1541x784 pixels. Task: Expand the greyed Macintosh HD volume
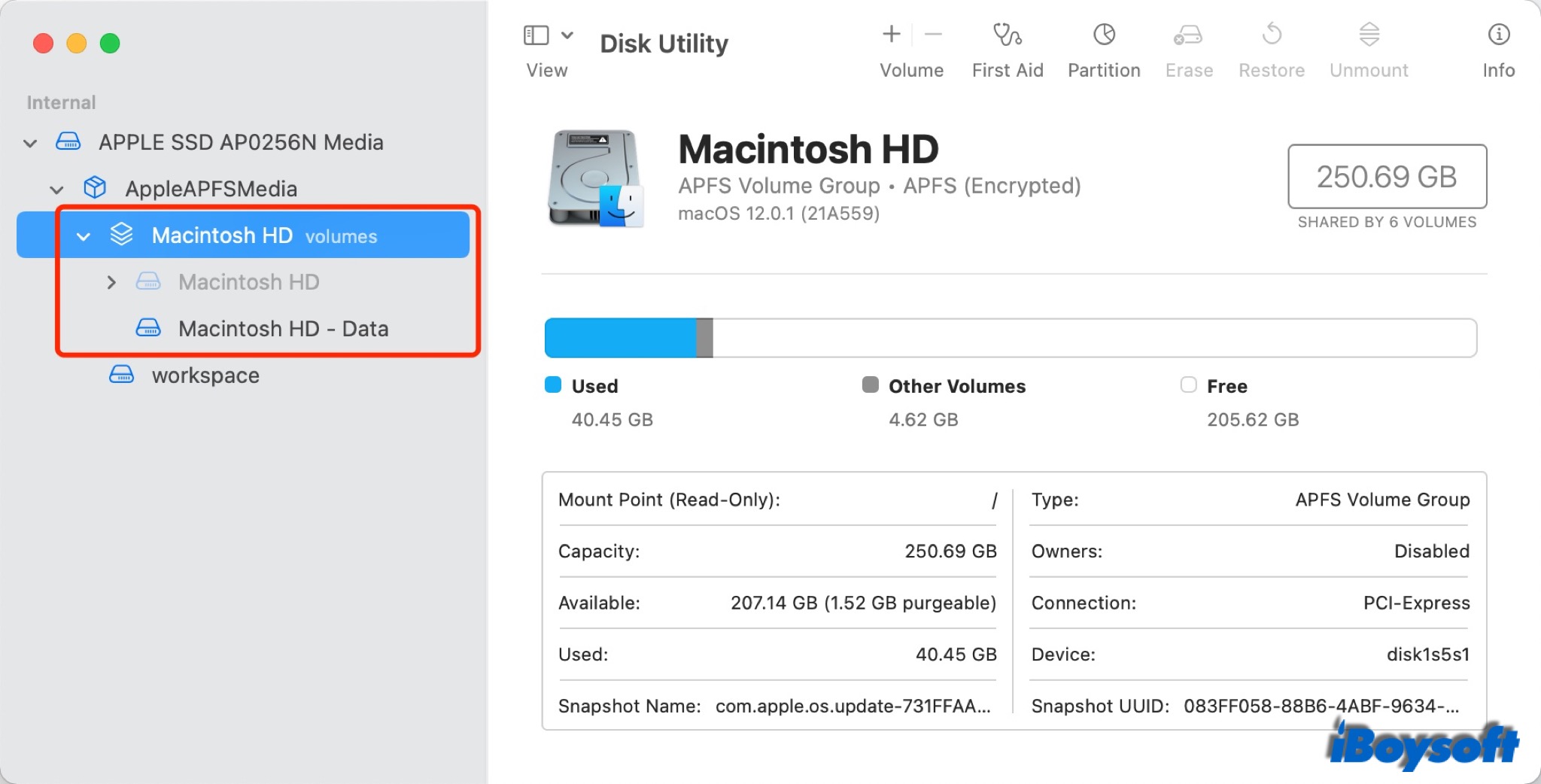(x=111, y=283)
